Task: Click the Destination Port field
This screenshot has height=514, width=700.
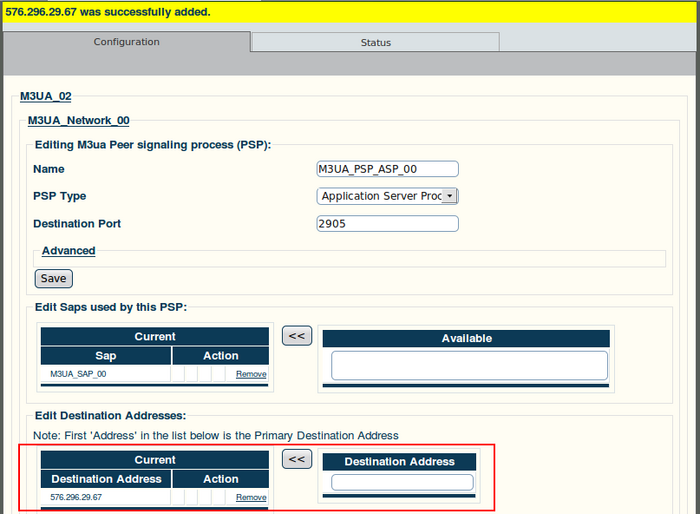Action: (388, 224)
